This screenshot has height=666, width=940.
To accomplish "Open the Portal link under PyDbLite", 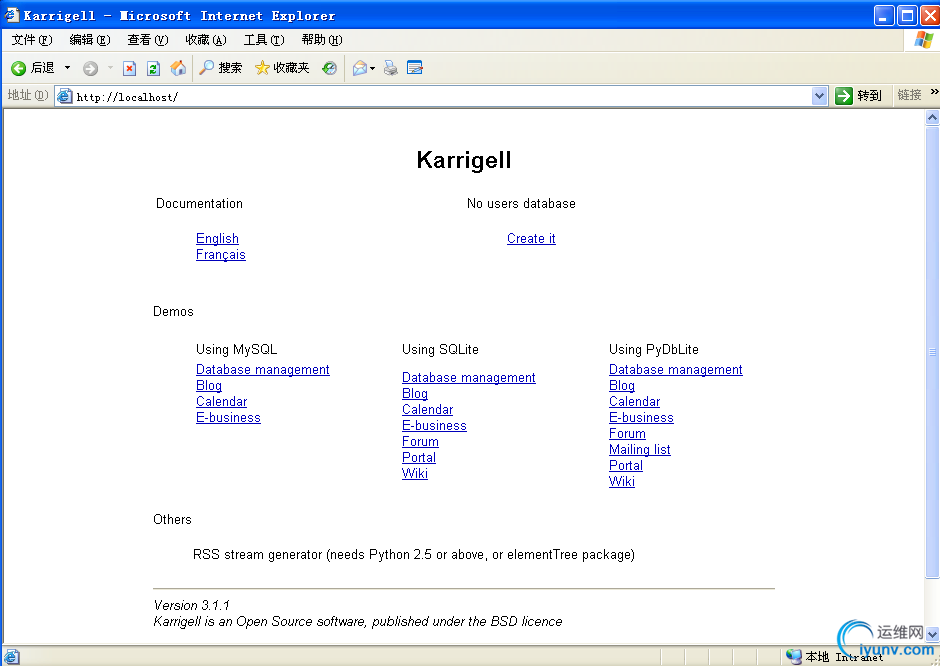I will click(626, 466).
